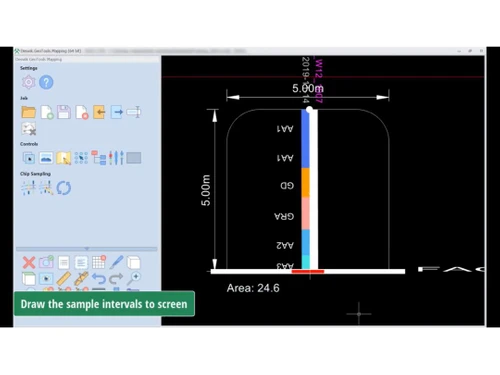
Task: Select the pink GRA sample interval segment
Action: tap(305, 213)
